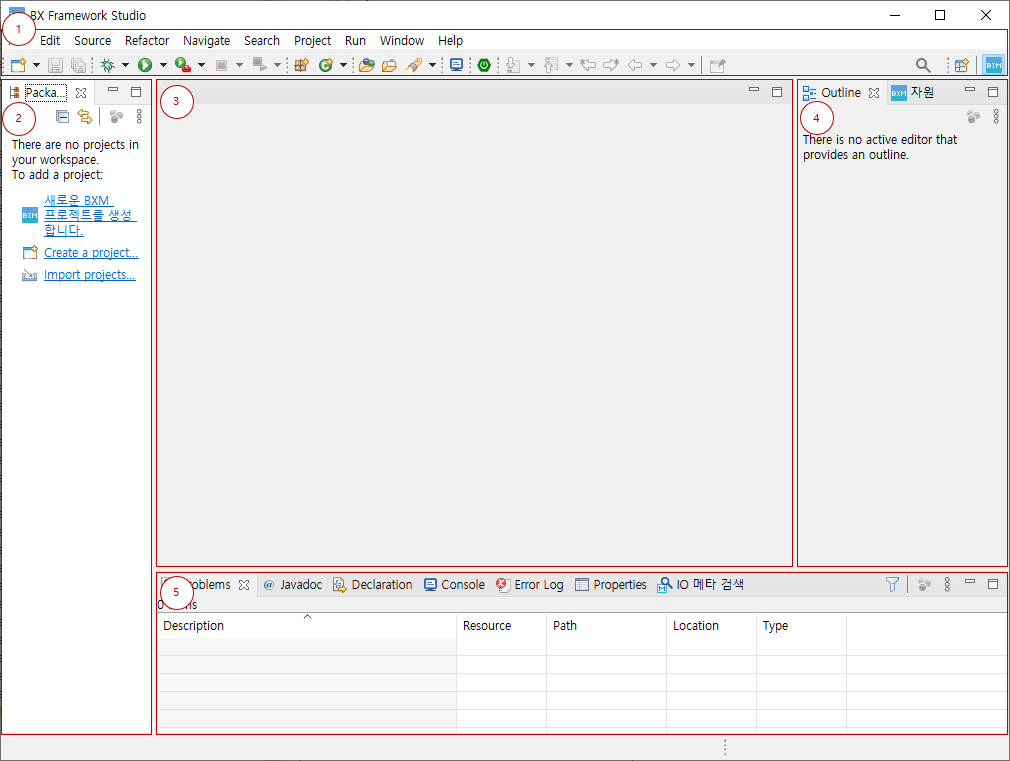Click Collapse All in Package Explorer
This screenshot has width=1010, height=761.
coord(62,117)
